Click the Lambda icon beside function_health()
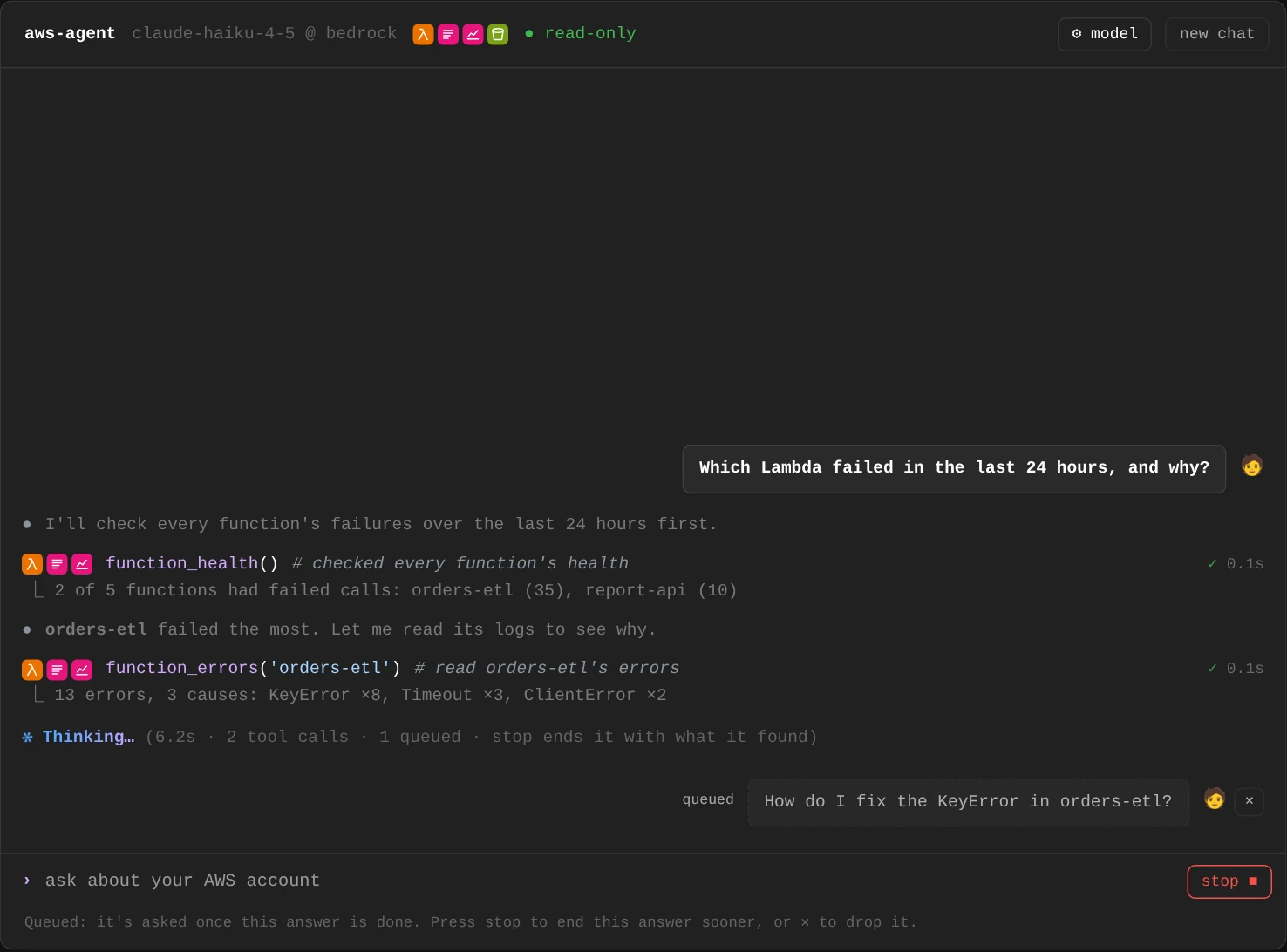 click(32, 564)
